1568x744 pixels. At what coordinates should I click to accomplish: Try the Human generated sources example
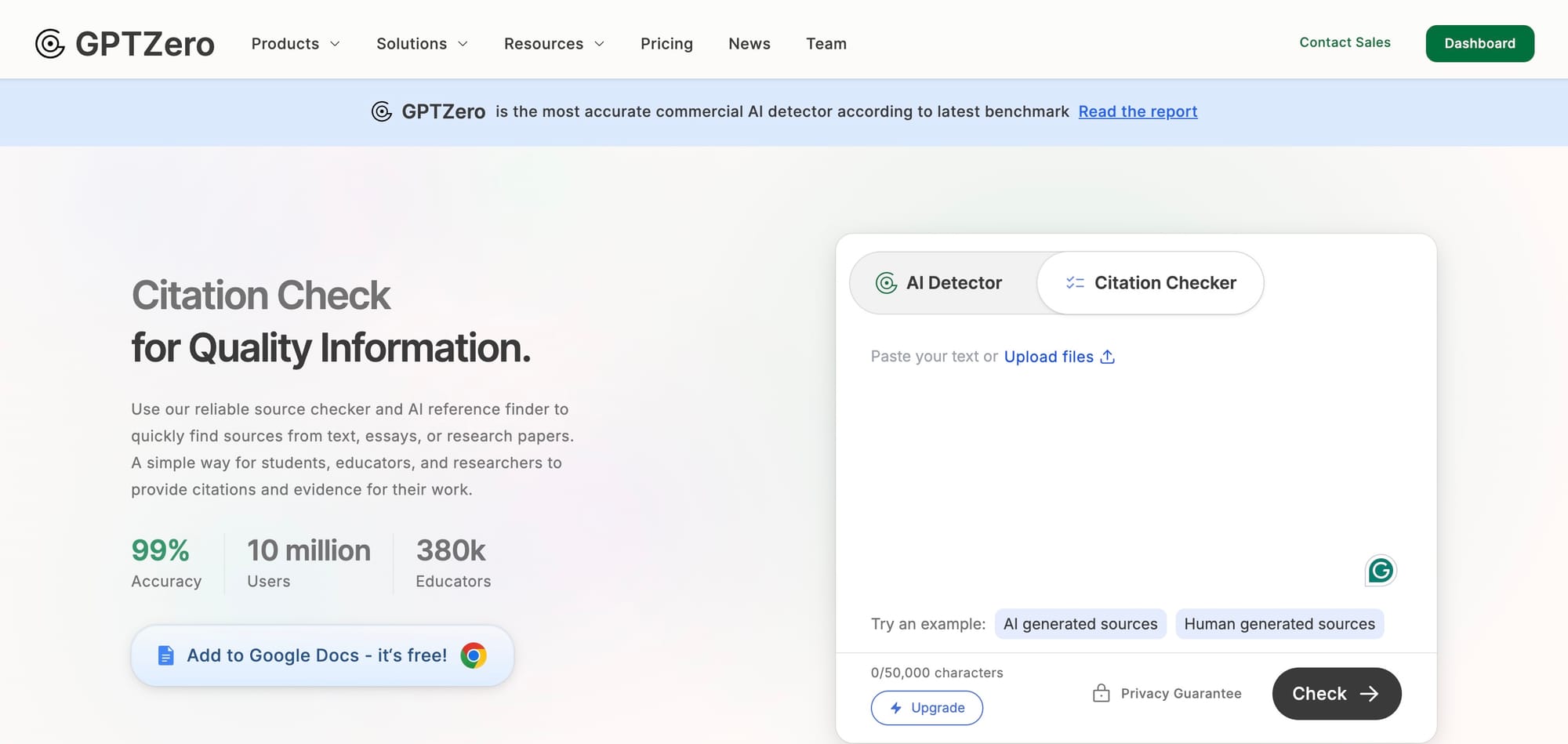click(1279, 624)
